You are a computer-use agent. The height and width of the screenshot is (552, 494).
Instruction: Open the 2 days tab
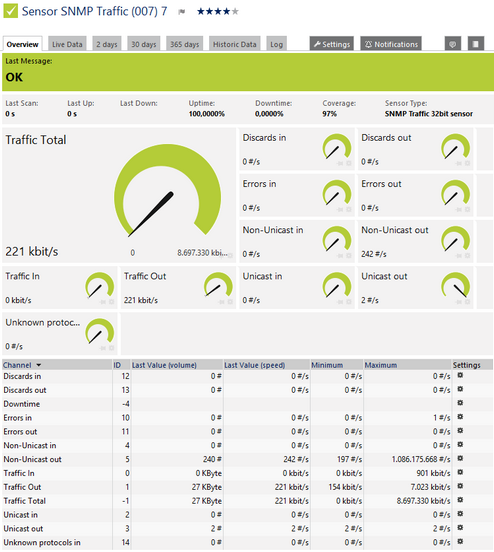point(107,44)
